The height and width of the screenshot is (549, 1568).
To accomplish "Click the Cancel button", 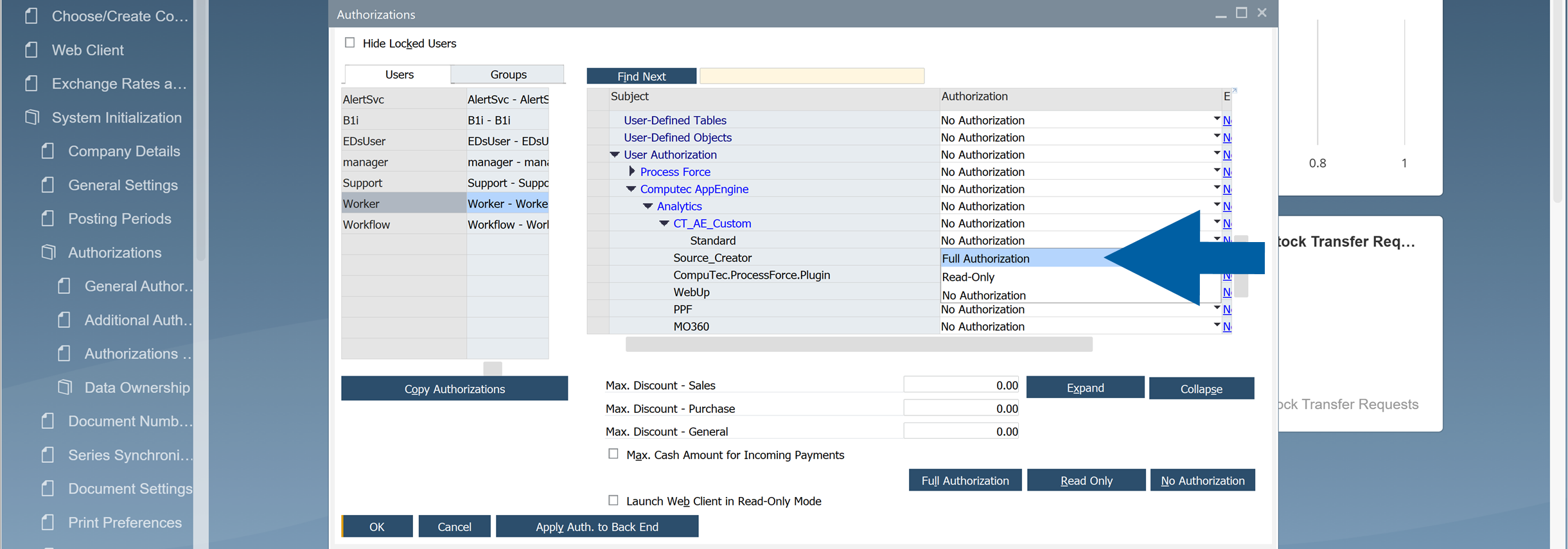I will click(x=454, y=527).
